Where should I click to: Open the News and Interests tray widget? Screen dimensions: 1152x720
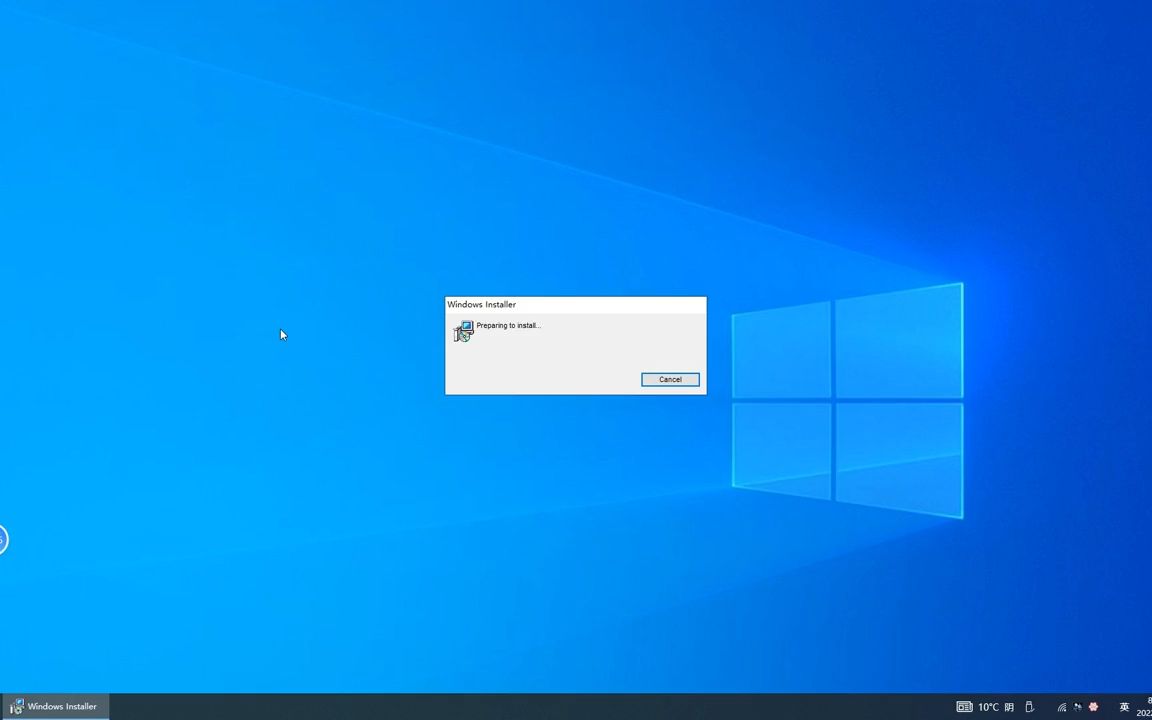(964, 706)
